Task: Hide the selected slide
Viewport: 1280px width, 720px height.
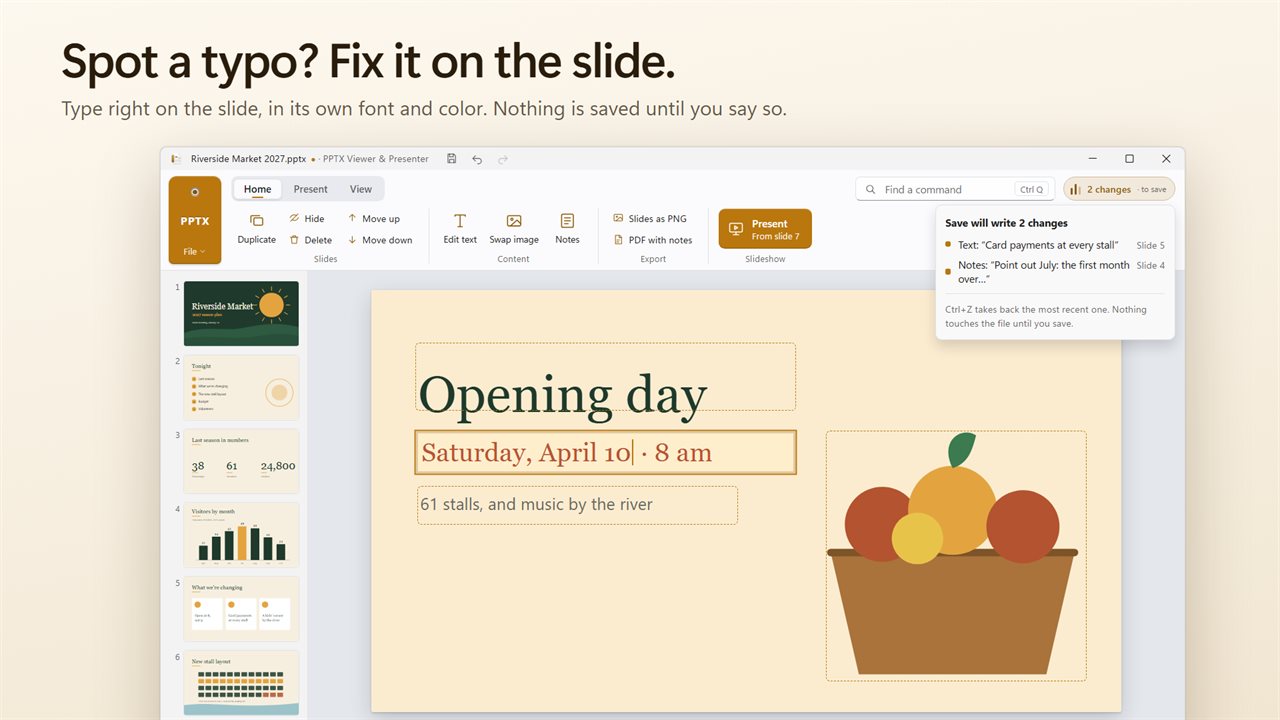Action: [x=307, y=218]
